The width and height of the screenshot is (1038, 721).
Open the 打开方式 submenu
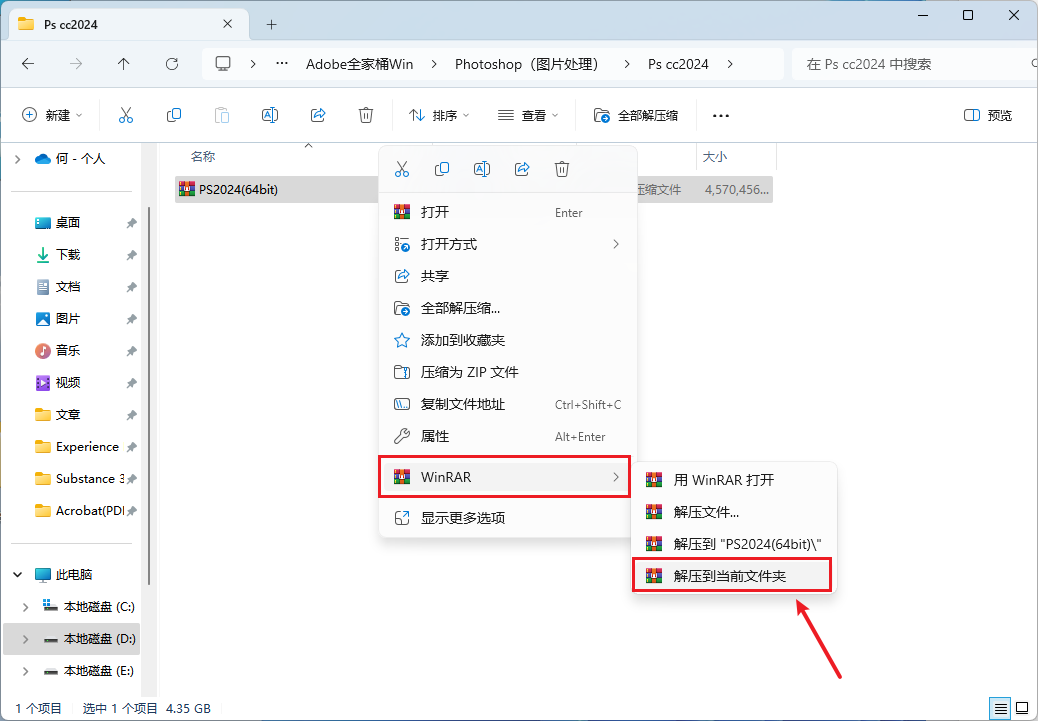click(508, 244)
